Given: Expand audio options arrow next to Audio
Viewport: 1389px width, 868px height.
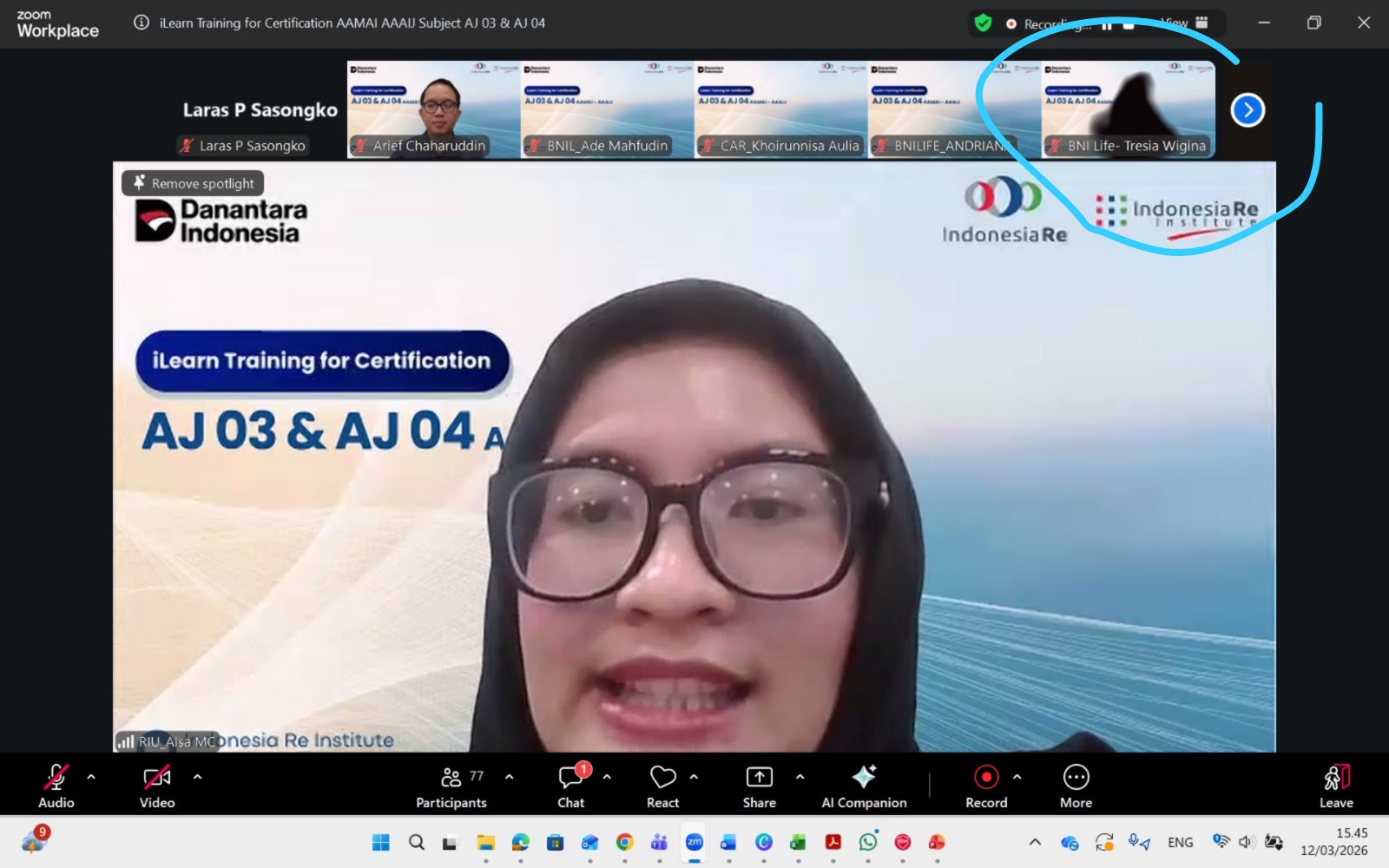Looking at the screenshot, I should tap(91, 777).
